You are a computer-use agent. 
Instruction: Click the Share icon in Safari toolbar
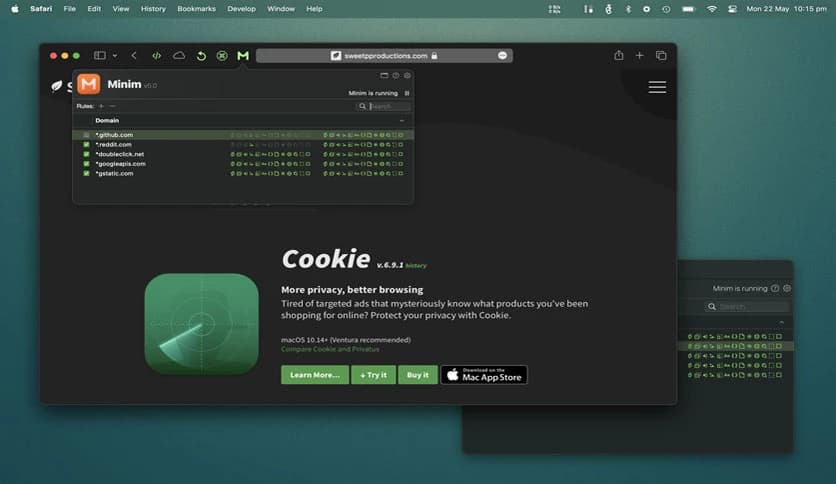point(618,55)
